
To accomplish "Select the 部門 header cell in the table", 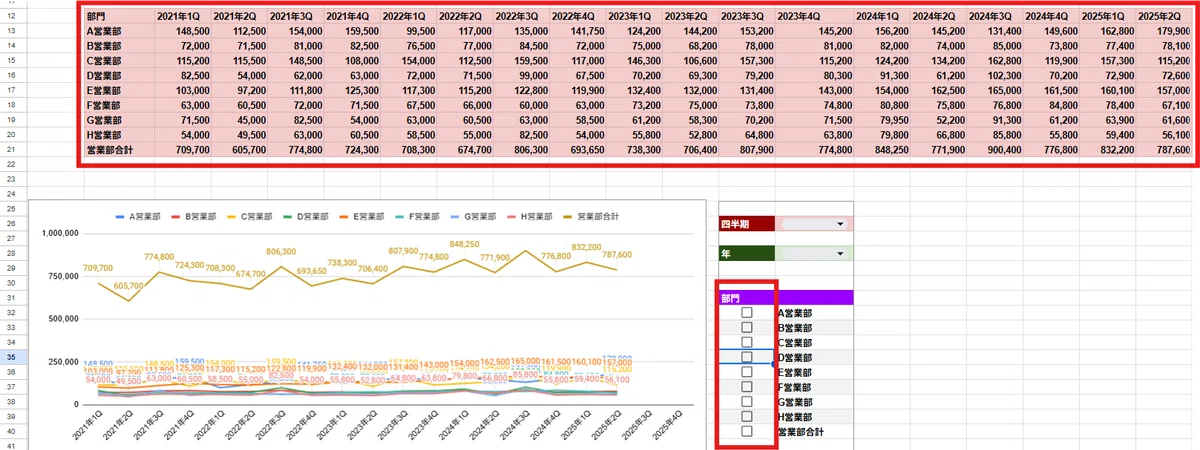I will point(119,17).
